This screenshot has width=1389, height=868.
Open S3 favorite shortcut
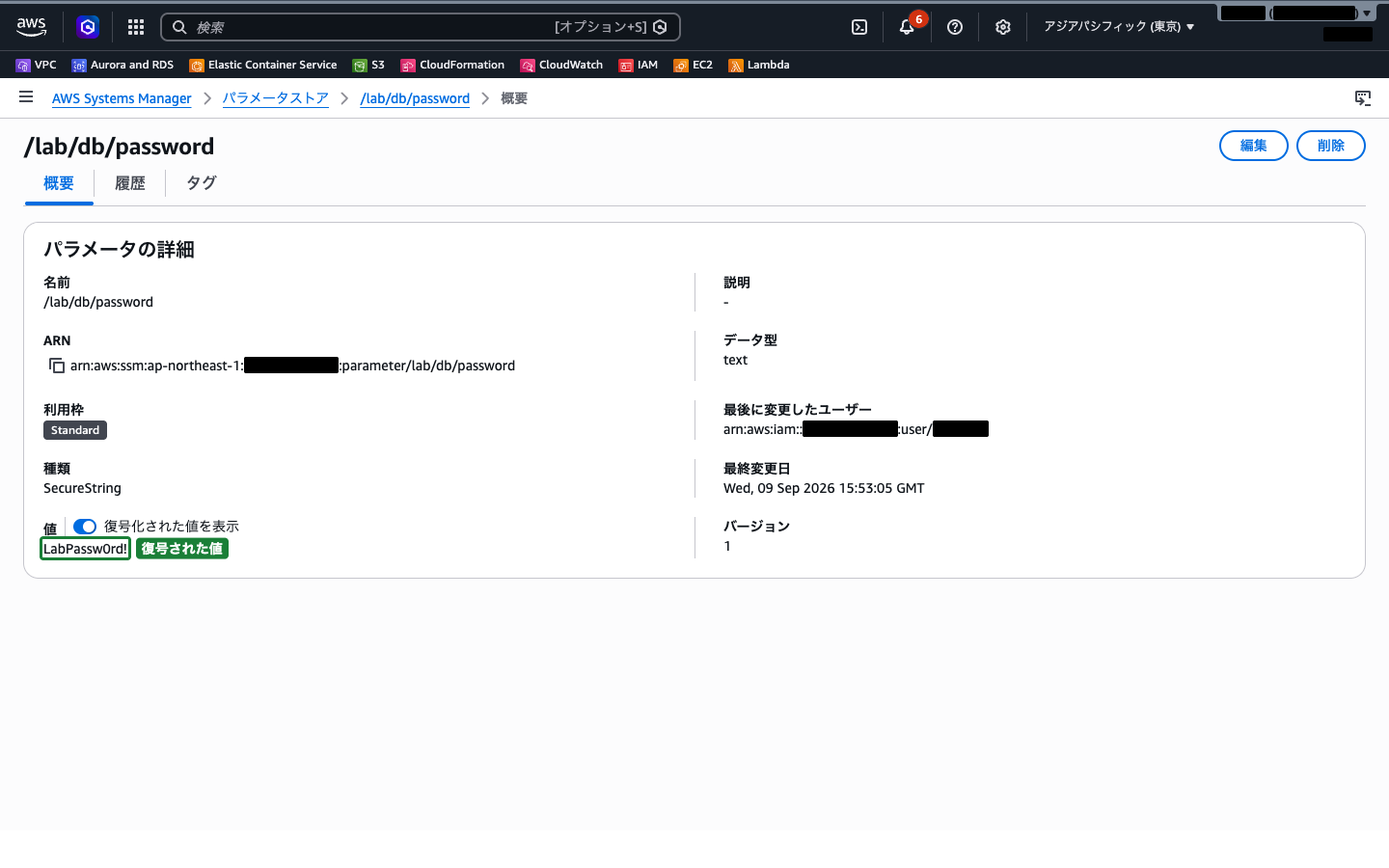point(368,65)
